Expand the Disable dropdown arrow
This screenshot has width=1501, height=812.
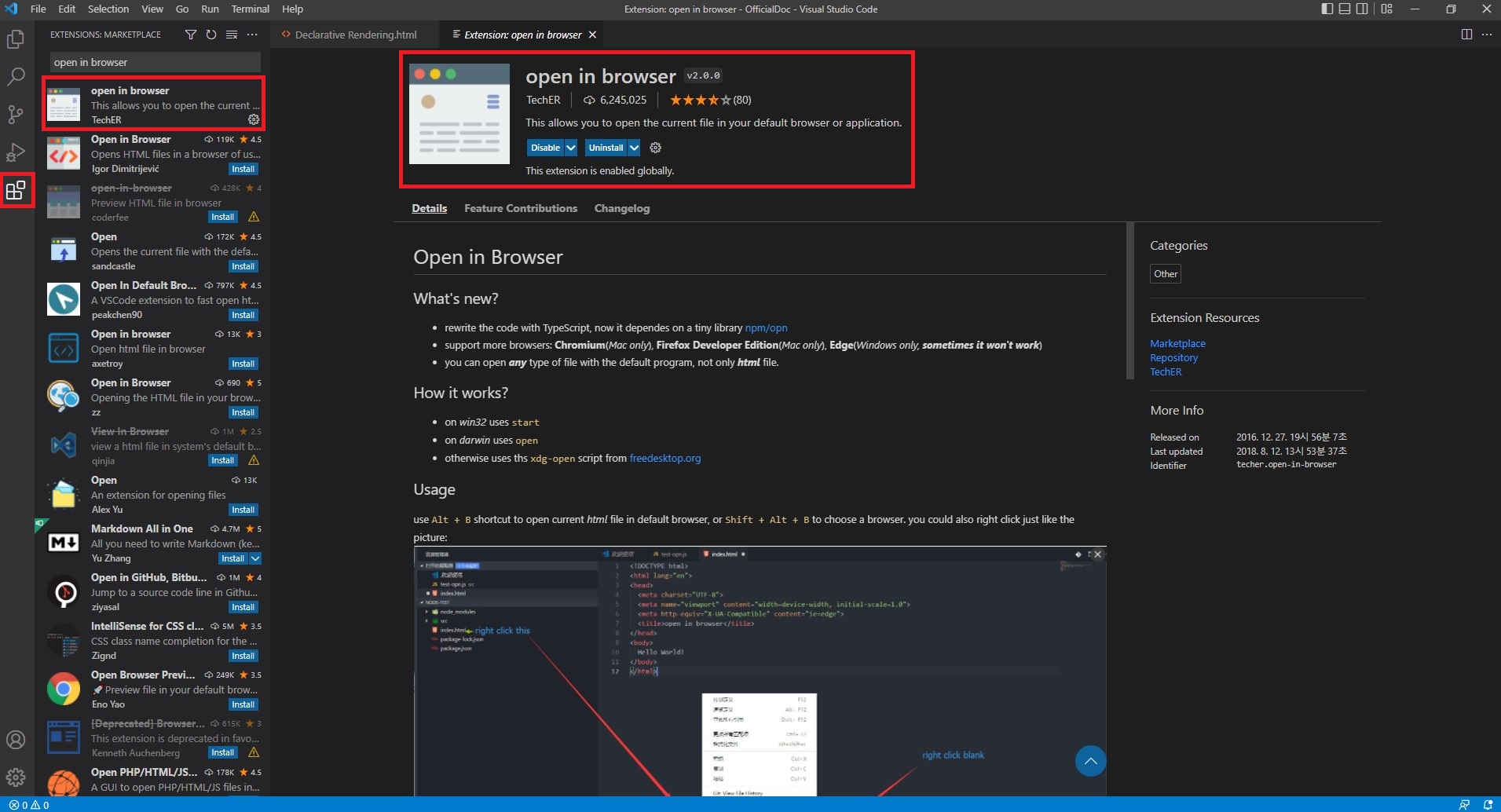(x=571, y=148)
